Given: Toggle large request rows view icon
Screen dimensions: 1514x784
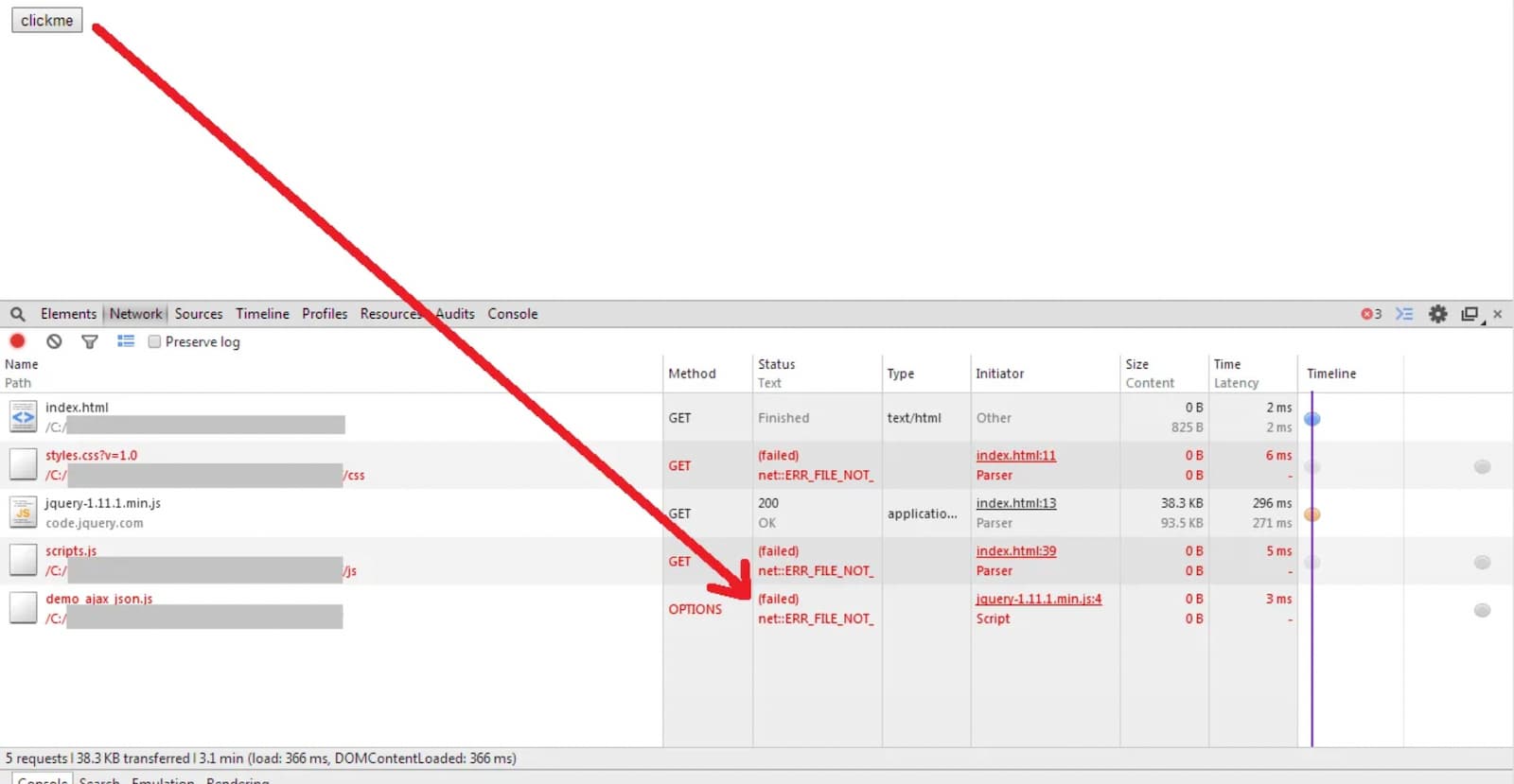Looking at the screenshot, I should pyautogui.click(x=126, y=341).
